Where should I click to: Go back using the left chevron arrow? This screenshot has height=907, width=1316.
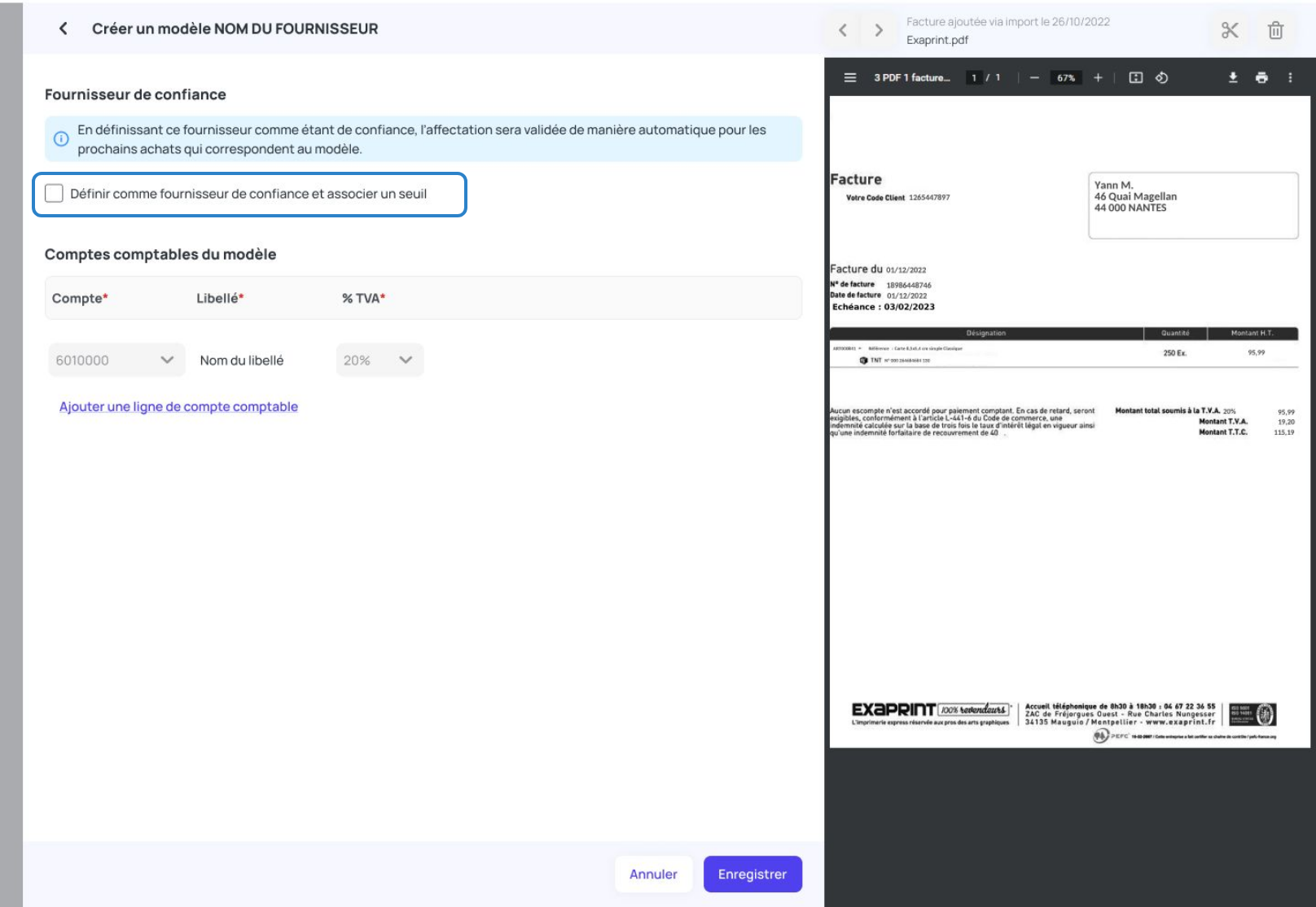tap(64, 28)
